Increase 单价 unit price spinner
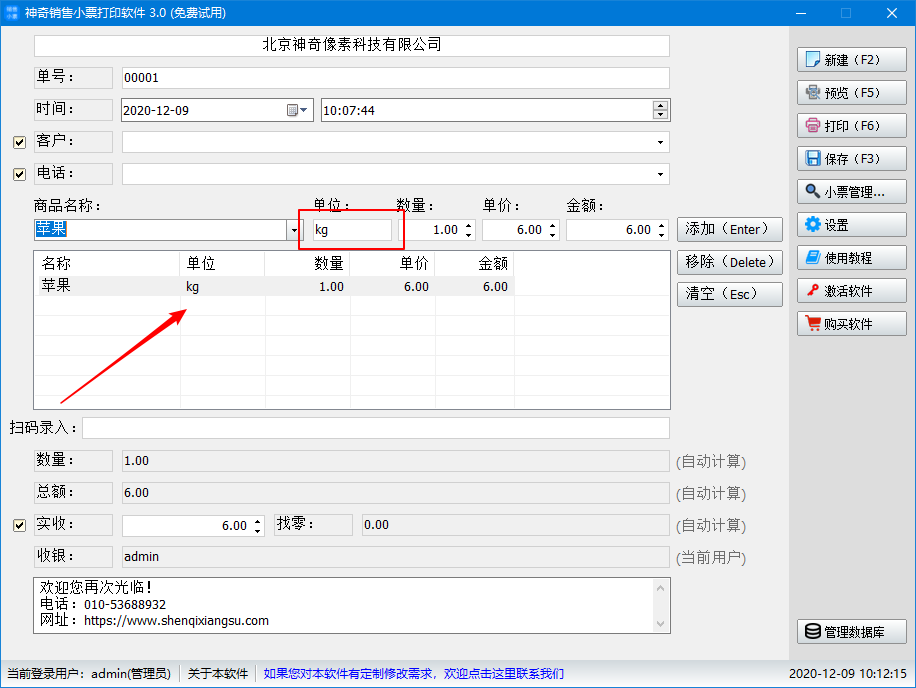The height and width of the screenshot is (688, 916). [553, 225]
